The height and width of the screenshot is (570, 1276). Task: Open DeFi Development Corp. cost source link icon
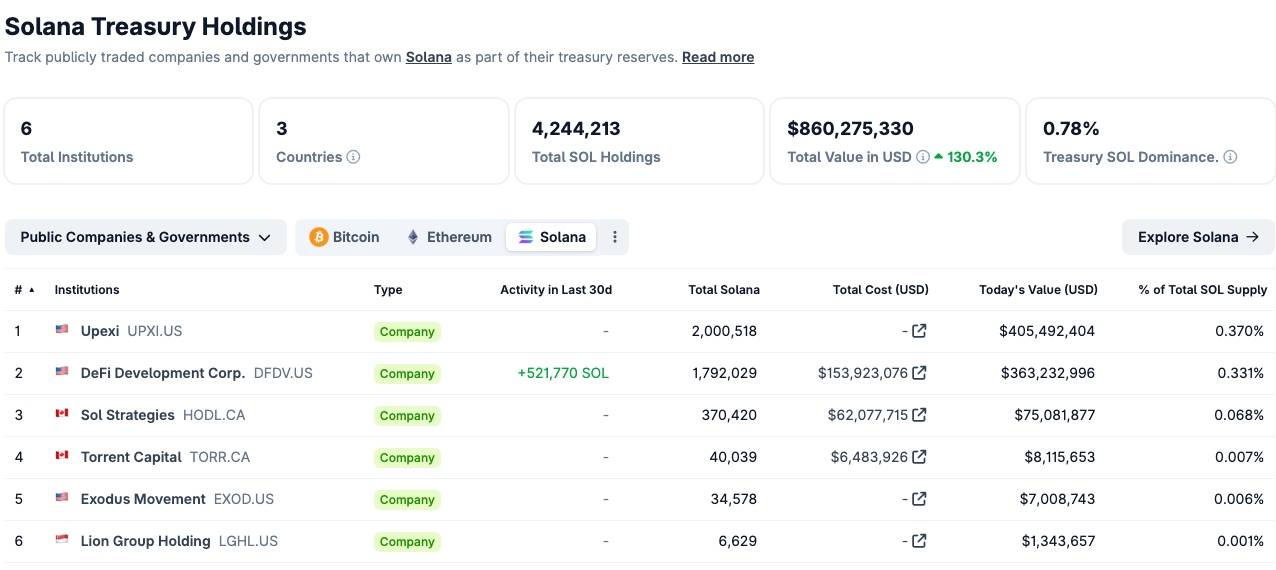pos(919,373)
